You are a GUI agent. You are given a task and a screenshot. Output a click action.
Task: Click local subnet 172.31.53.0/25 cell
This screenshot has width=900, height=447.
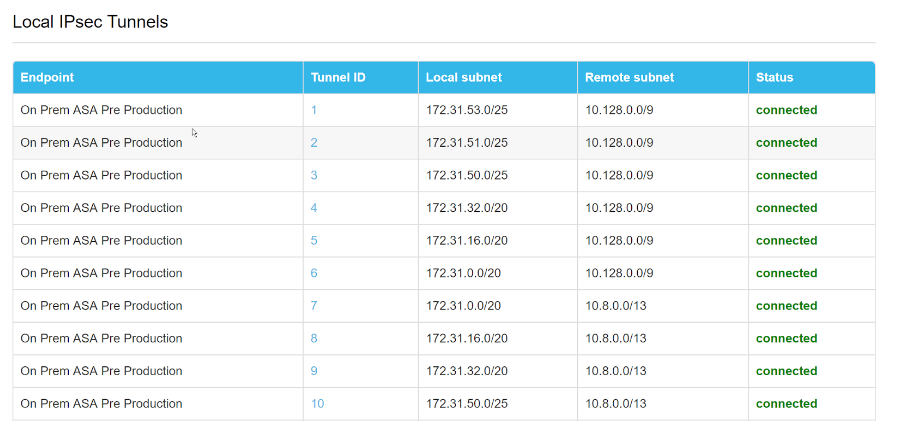click(x=467, y=110)
